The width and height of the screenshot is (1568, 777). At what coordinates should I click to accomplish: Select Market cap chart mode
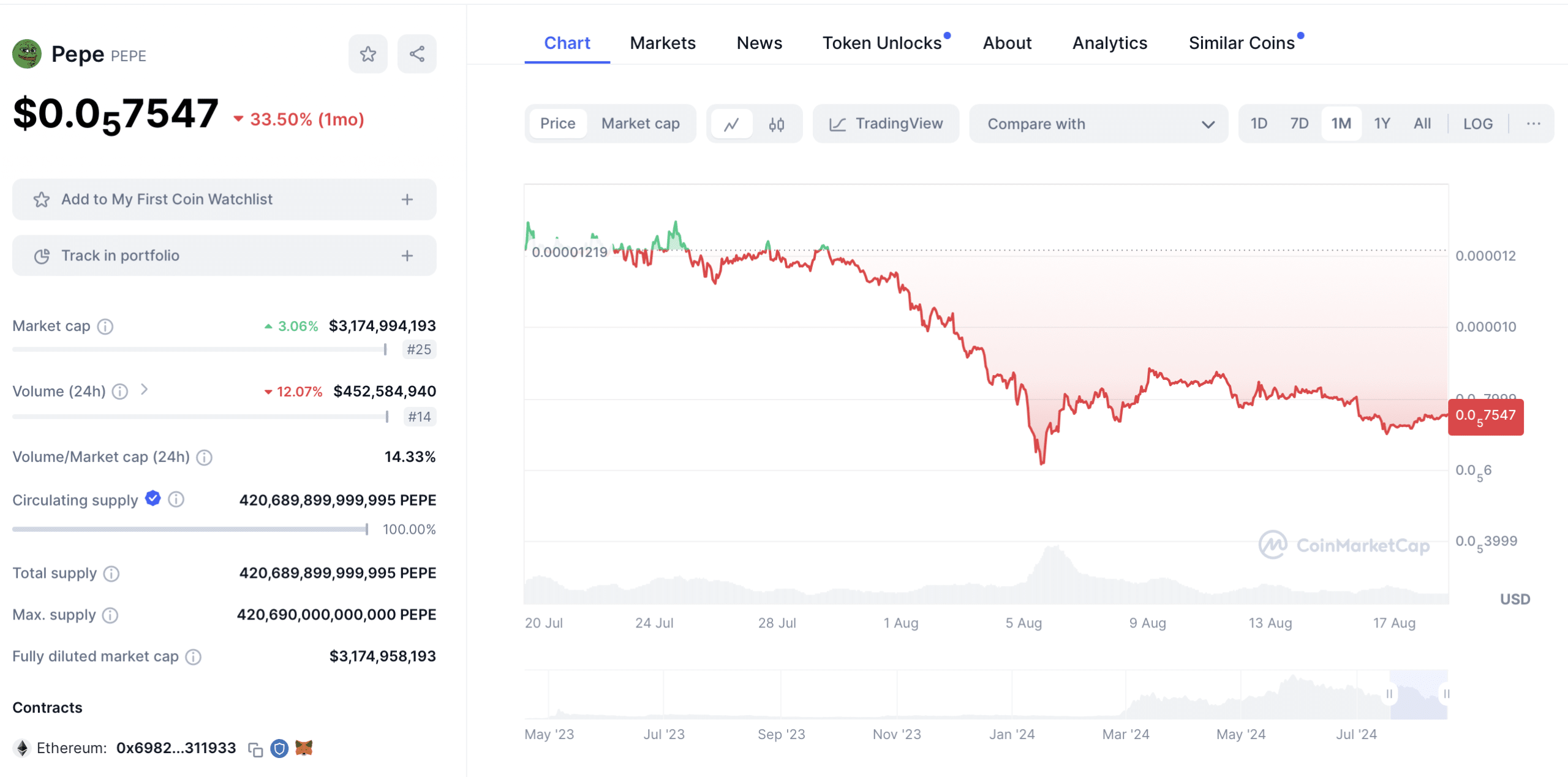tap(641, 124)
